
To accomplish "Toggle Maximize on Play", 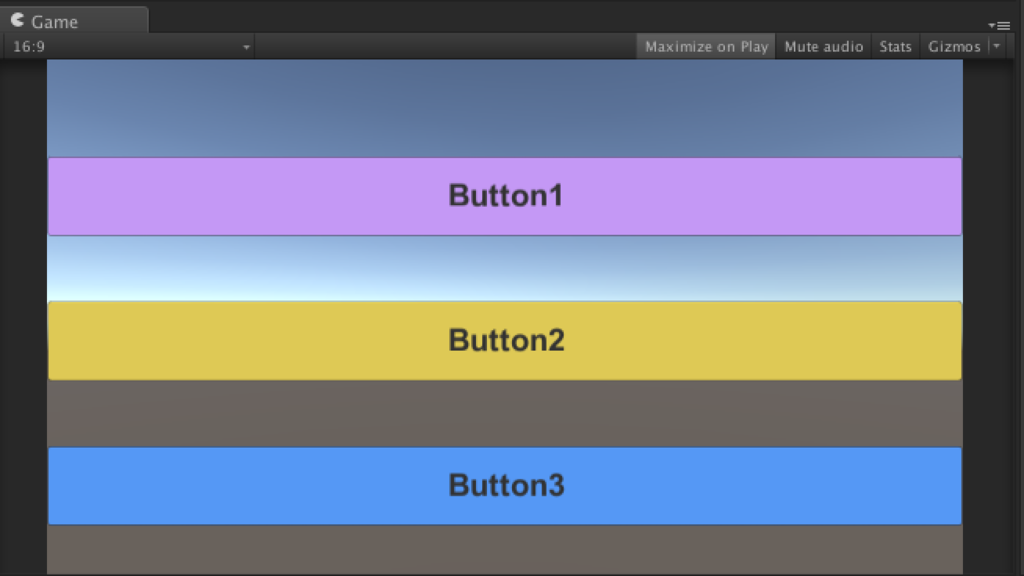I will [706, 47].
